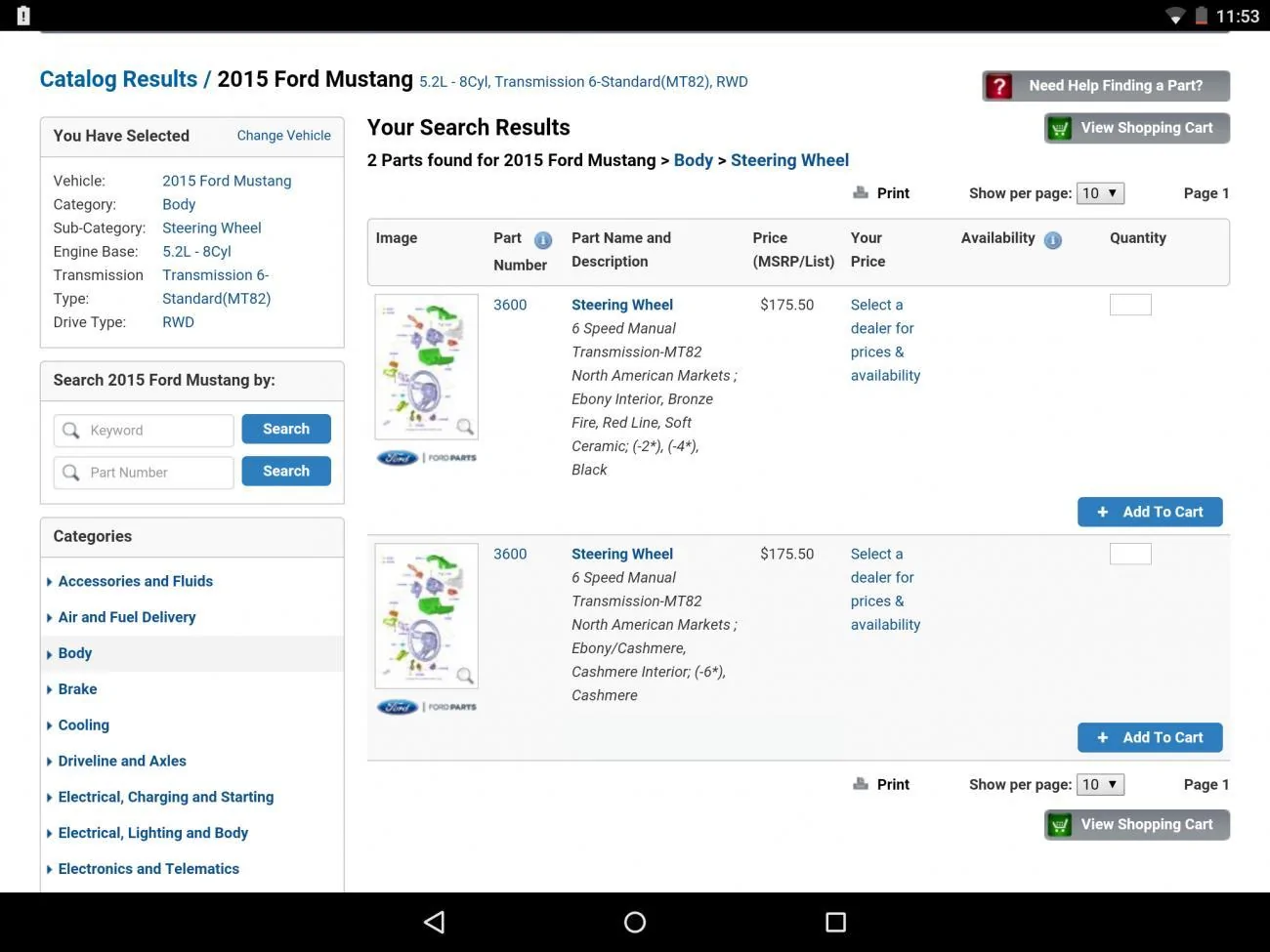Click the Keyword search input field

pyautogui.click(x=144, y=430)
